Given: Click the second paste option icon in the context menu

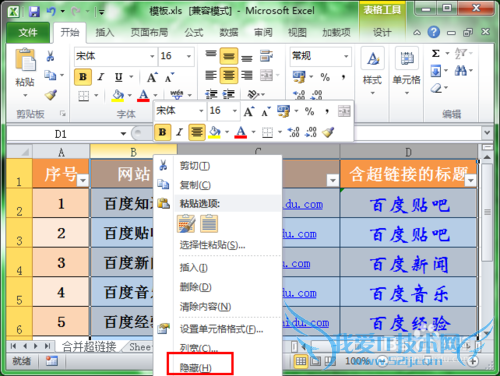Looking at the screenshot, I should (x=209, y=223).
